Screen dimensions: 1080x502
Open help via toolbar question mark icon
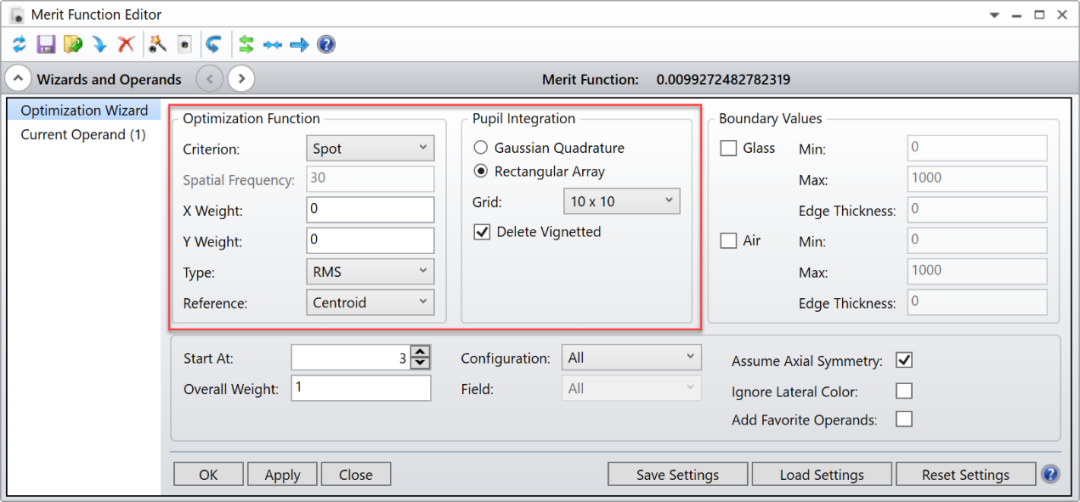point(326,45)
